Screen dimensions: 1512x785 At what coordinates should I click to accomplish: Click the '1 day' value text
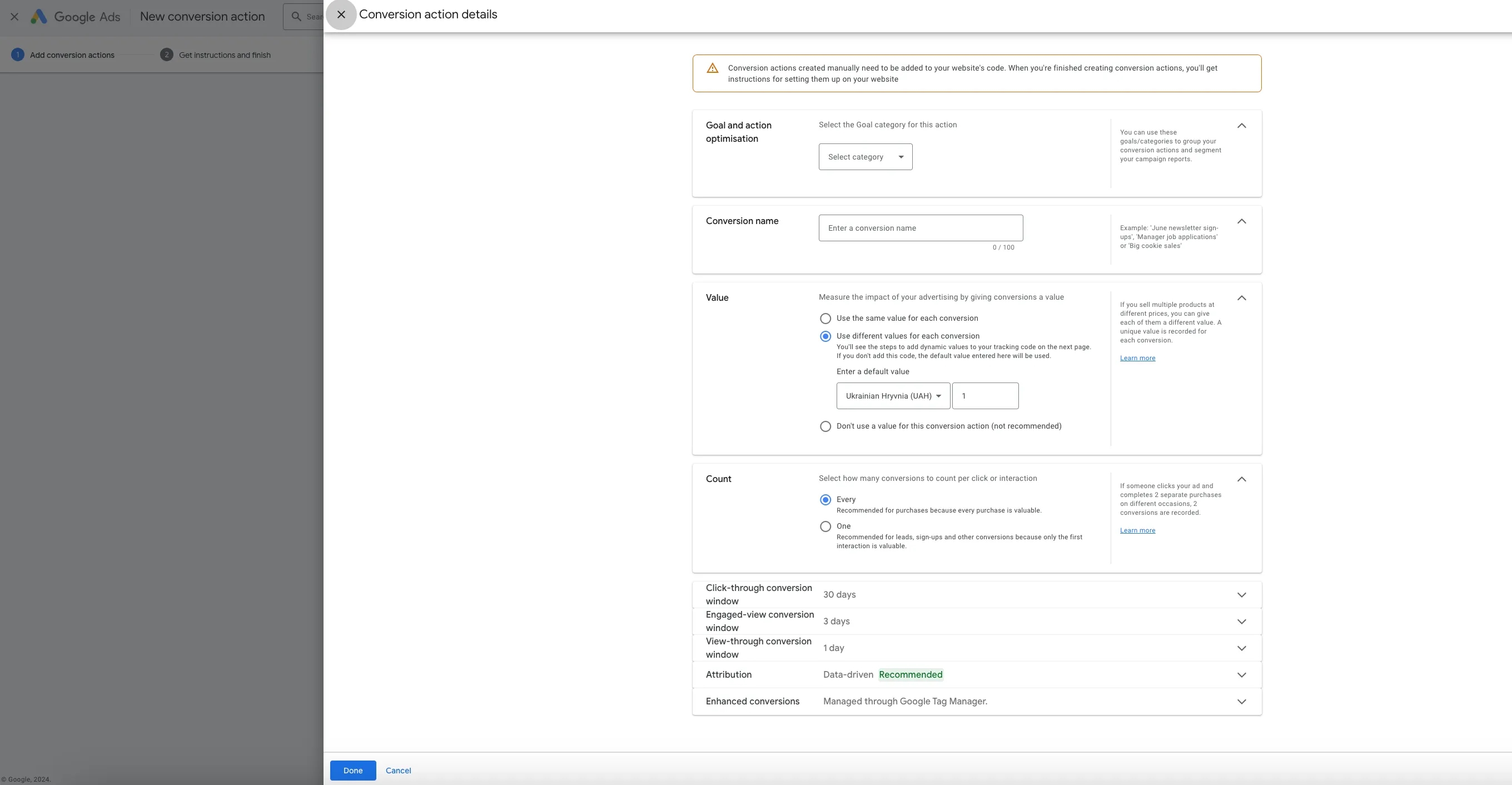pos(833,648)
